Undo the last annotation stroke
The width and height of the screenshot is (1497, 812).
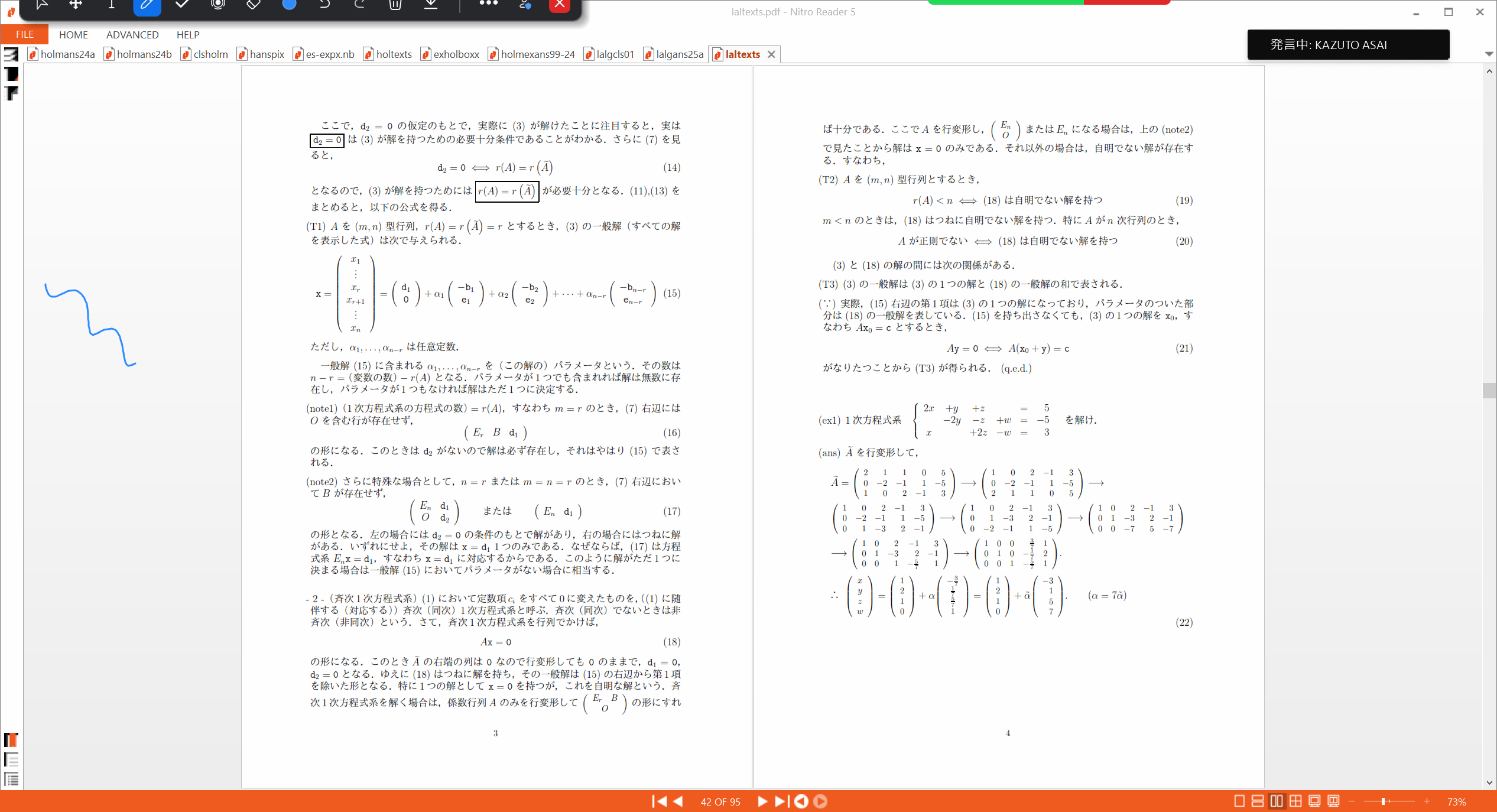324,5
